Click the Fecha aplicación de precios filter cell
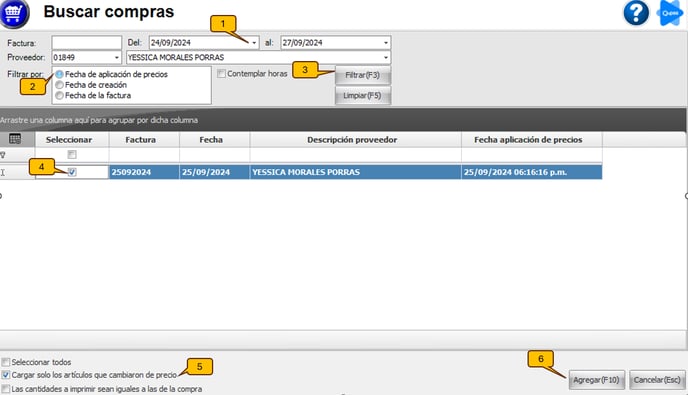Image resolution: width=688 pixels, height=395 pixels. tap(532, 155)
